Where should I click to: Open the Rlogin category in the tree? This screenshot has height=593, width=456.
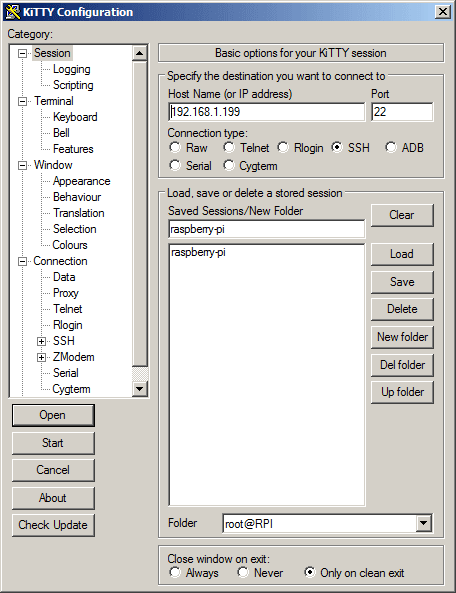click(67, 325)
